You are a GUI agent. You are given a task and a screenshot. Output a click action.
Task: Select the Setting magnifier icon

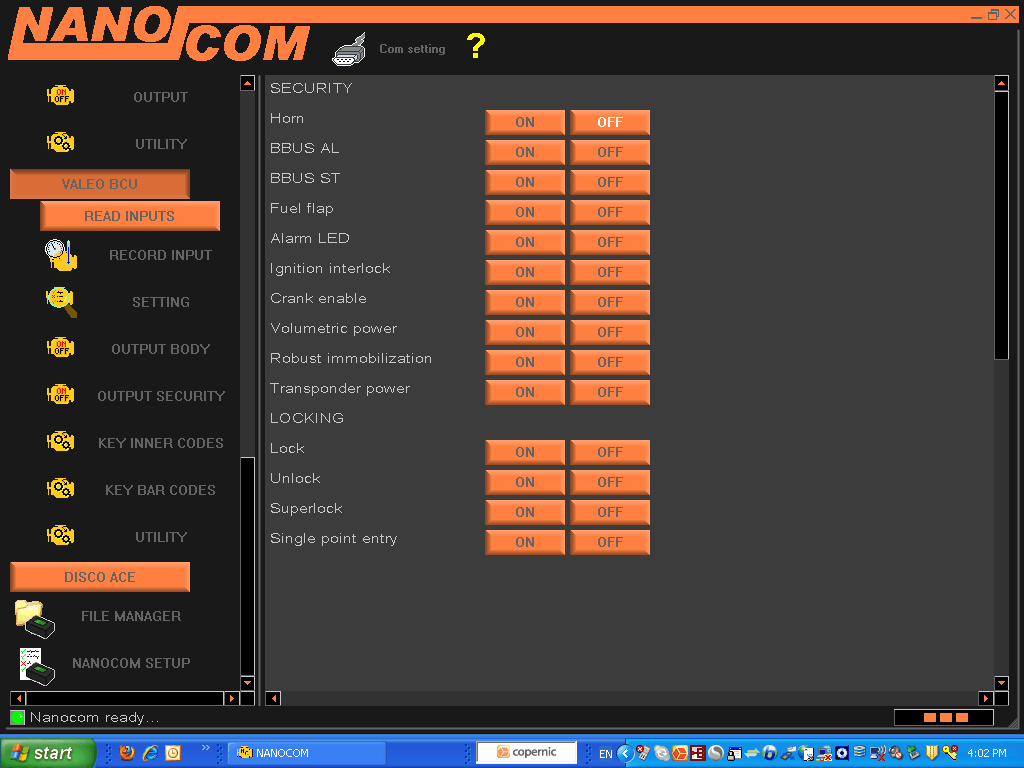pos(61,301)
